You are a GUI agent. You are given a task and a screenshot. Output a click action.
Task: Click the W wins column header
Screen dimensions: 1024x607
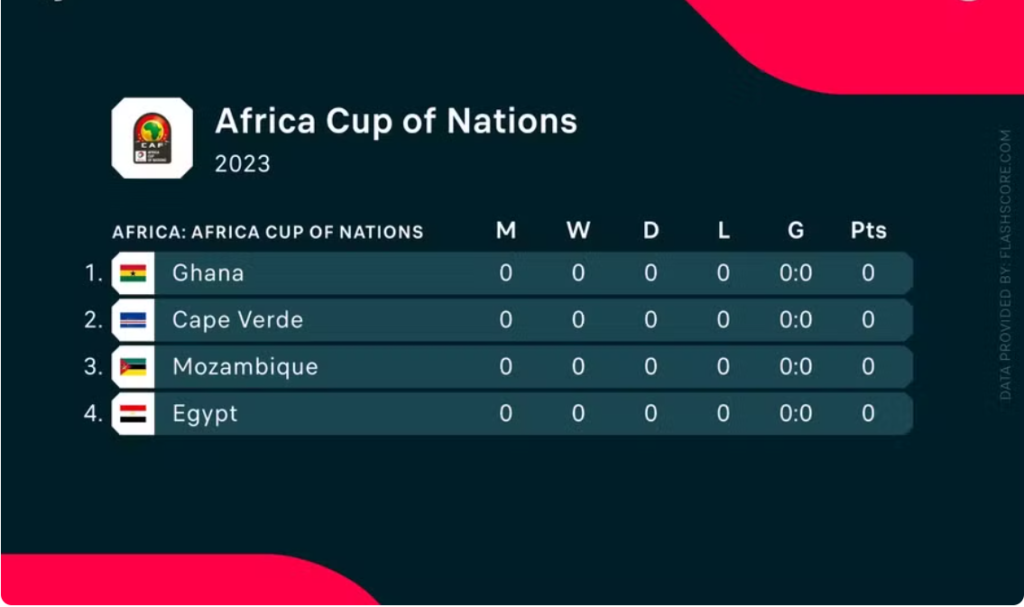578,231
